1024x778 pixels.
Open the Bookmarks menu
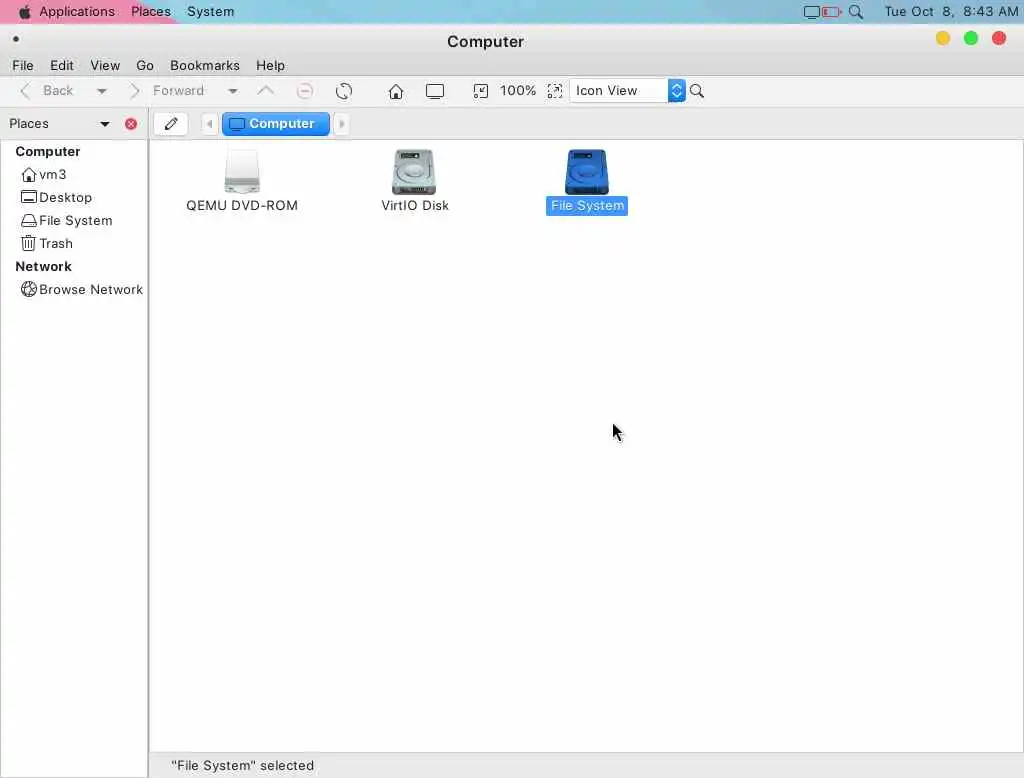205,65
